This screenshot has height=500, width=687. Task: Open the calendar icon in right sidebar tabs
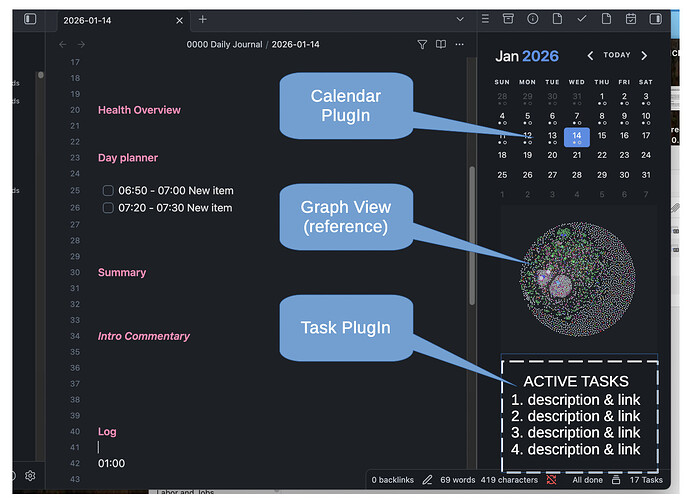[x=631, y=19]
